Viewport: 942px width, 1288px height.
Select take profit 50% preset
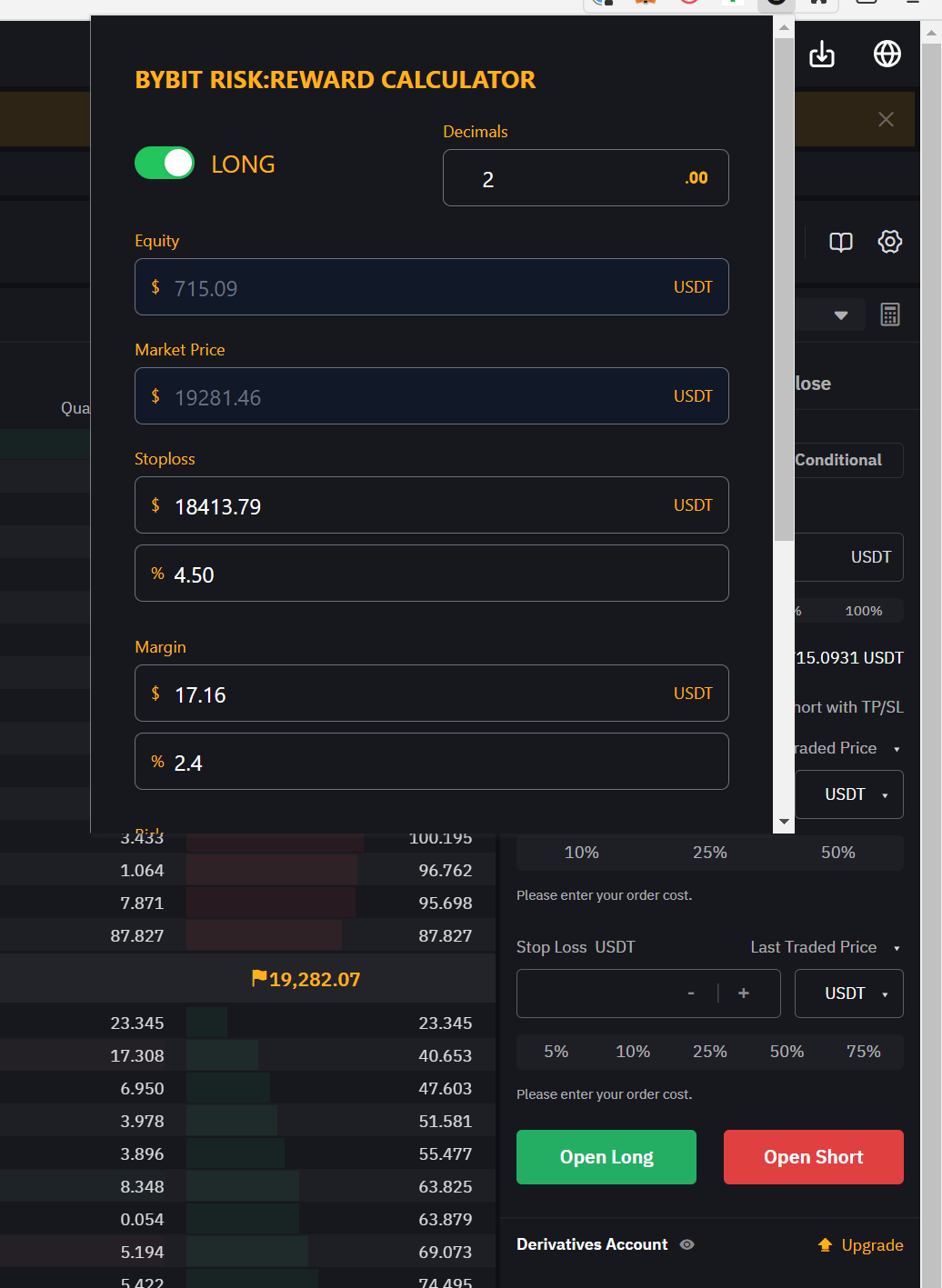click(838, 853)
